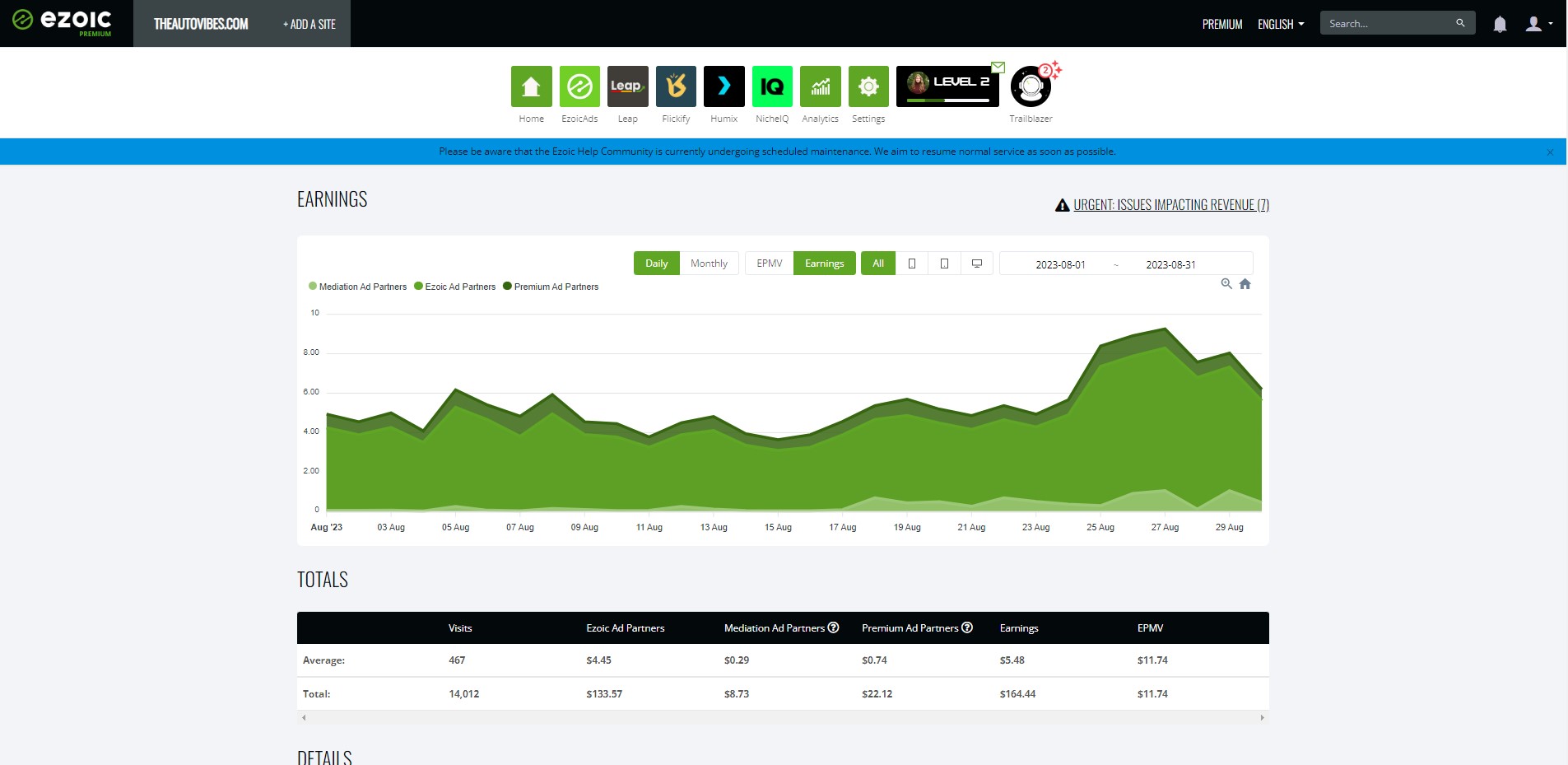Click the EARNINGS section heading
Image resolution: width=1568 pixels, height=765 pixels.
[332, 199]
